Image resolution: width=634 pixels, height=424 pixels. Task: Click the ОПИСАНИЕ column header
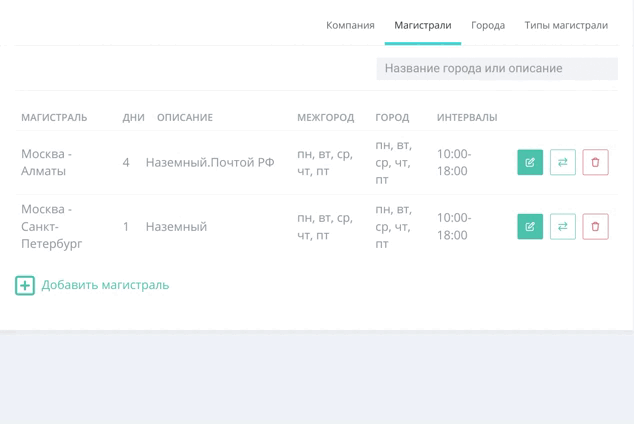[185, 117]
